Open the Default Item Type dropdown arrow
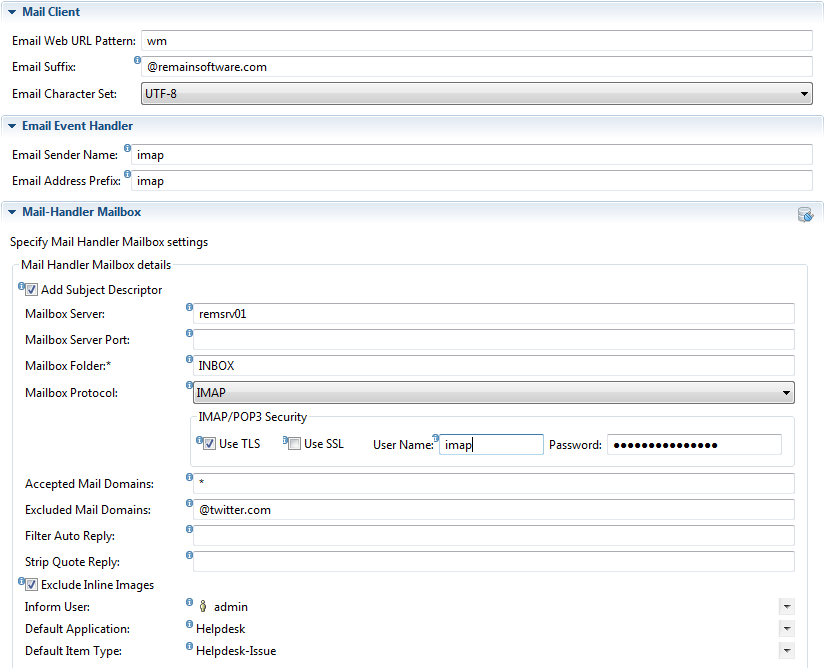This screenshot has height=668, width=825. coord(787,651)
